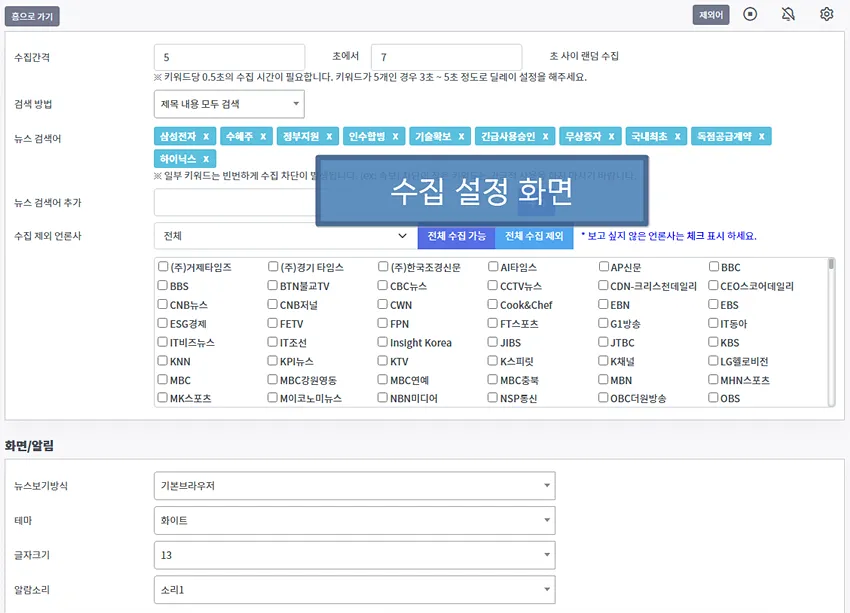This screenshot has height=613, width=850.
Task: Open the 알람소리 dropdown showing 소리1
Action: coord(355,589)
